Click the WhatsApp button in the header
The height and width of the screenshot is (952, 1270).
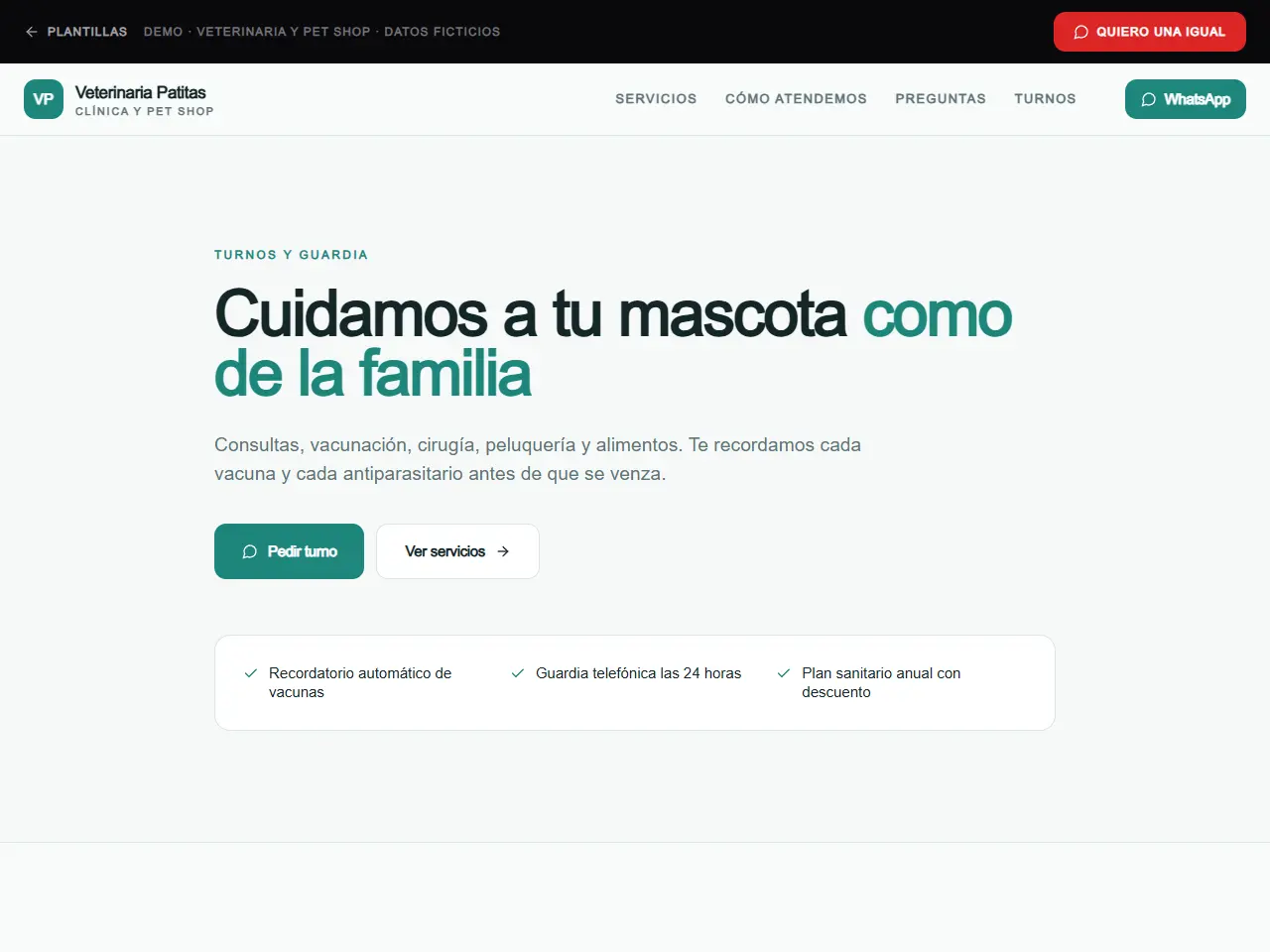[1186, 99]
